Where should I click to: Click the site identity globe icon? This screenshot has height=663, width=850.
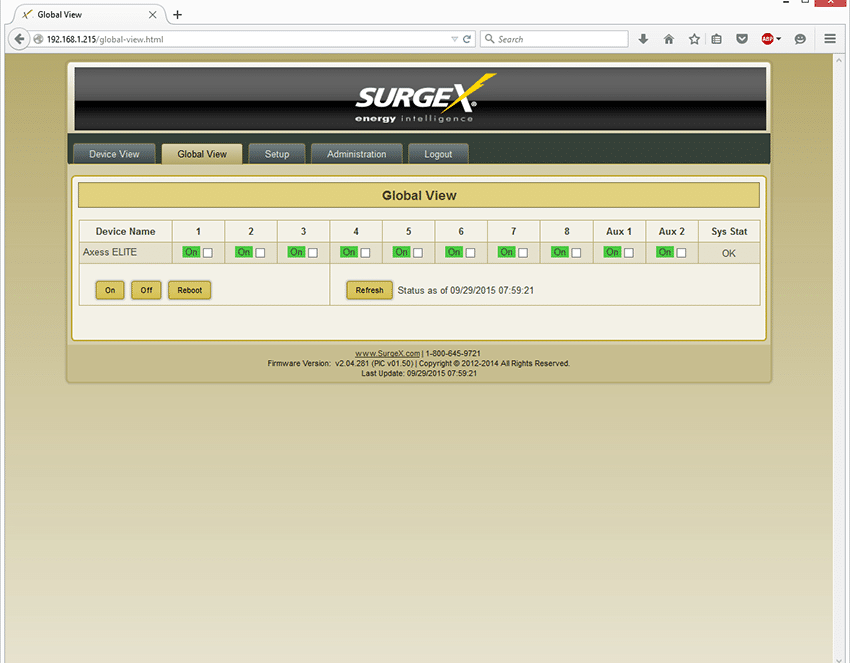pos(38,39)
